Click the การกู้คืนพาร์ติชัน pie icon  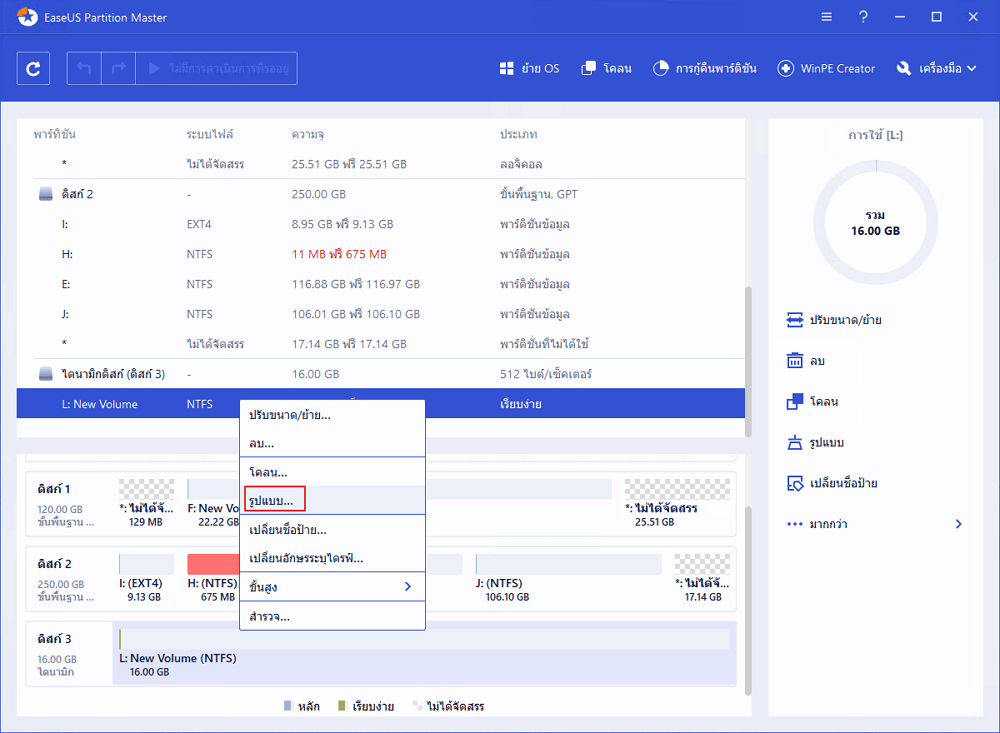(661, 68)
